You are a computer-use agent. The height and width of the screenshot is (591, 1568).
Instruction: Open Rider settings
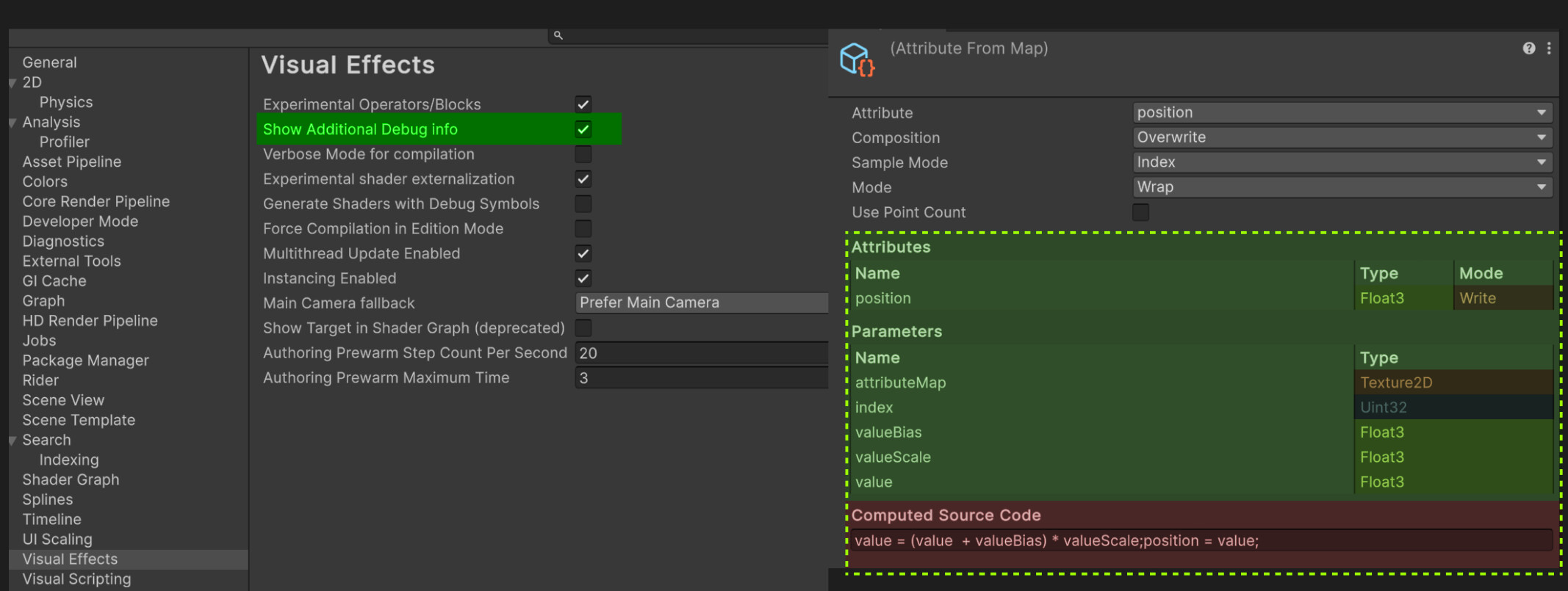tap(40, 380)
